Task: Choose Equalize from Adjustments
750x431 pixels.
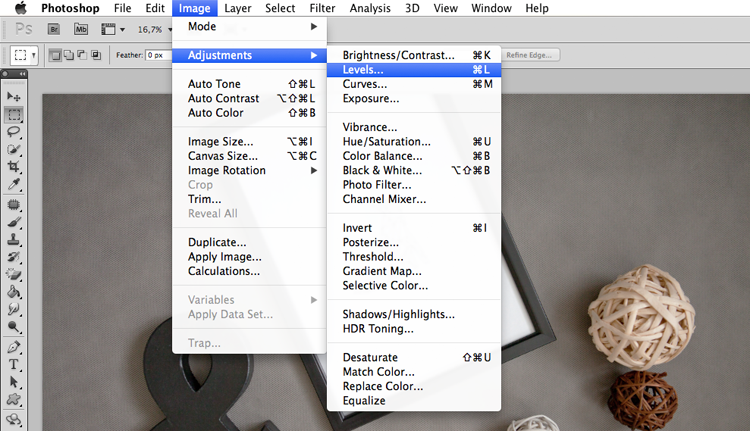Action: [x=414, y=400]
